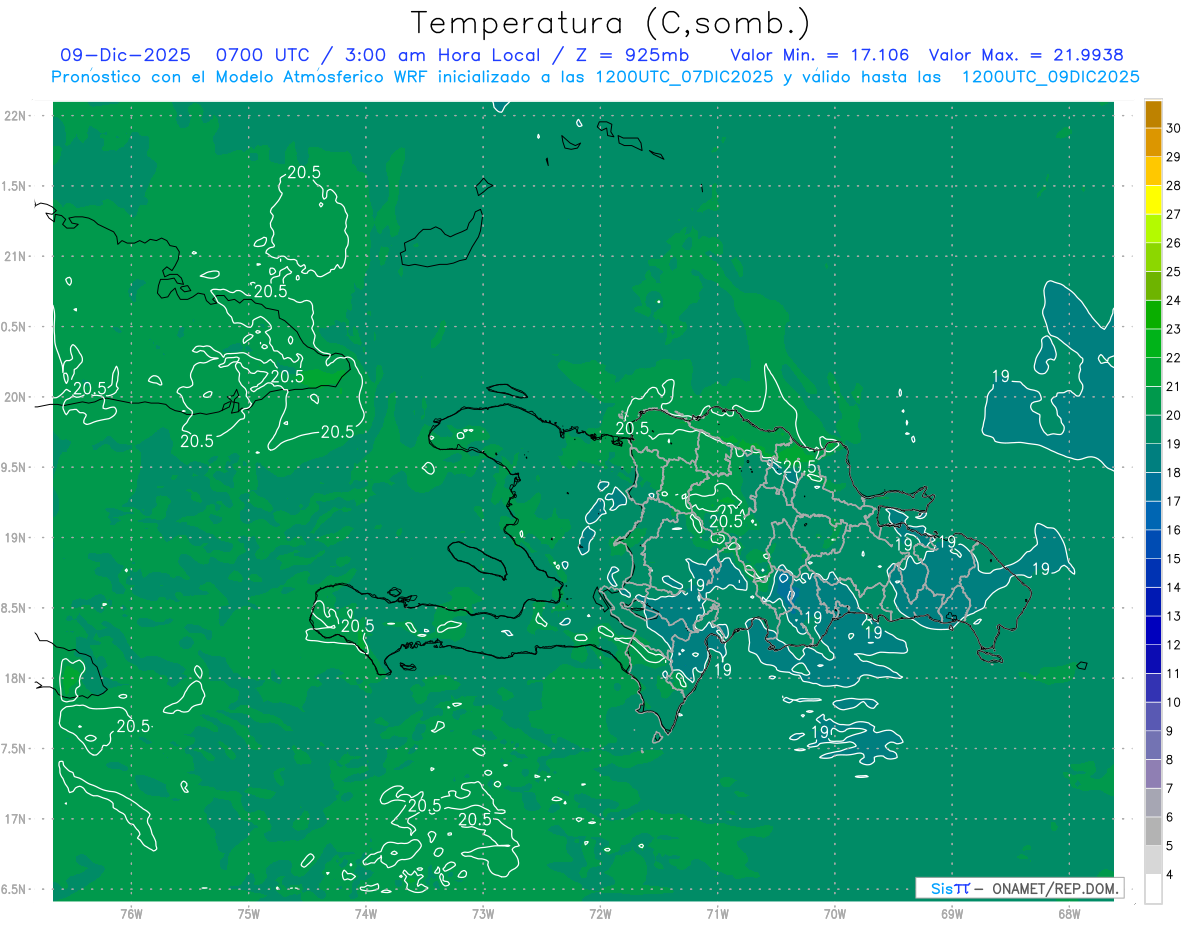Select the '09-Dic-2025' forecast date text
Screen dimensions: 1200x927
(x=124, y=55)
